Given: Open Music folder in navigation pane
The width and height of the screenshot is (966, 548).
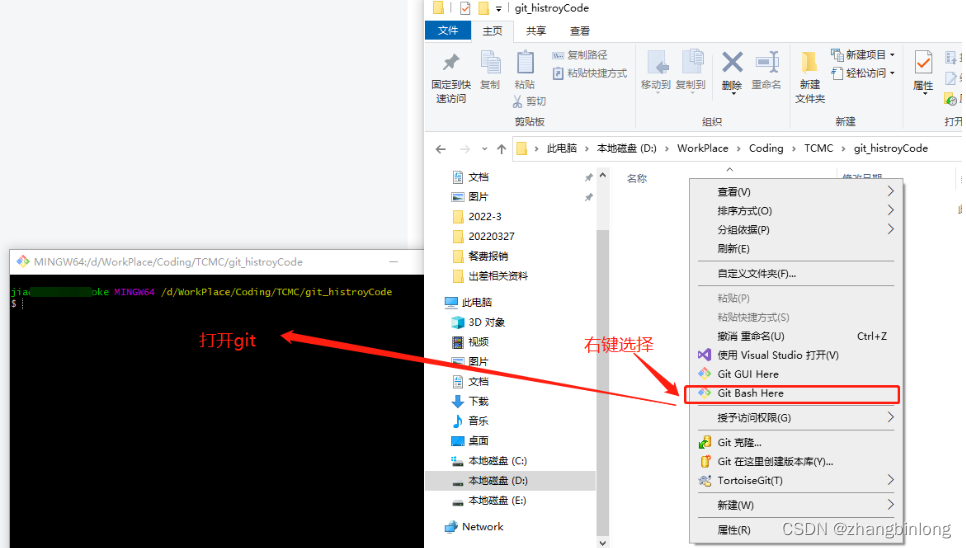Looking at the screenshot, I should (470, 421).
